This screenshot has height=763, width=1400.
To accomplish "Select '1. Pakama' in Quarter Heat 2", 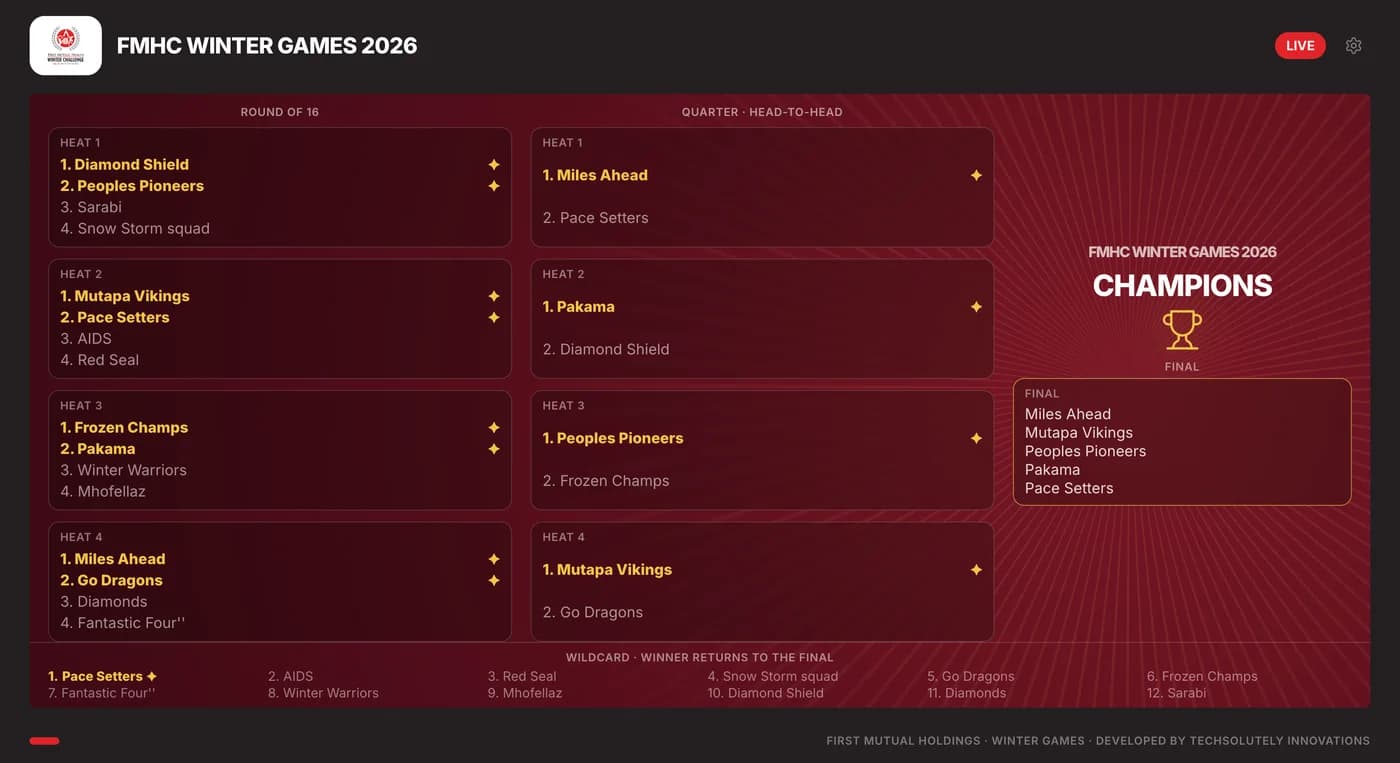I will click(579, 307).
